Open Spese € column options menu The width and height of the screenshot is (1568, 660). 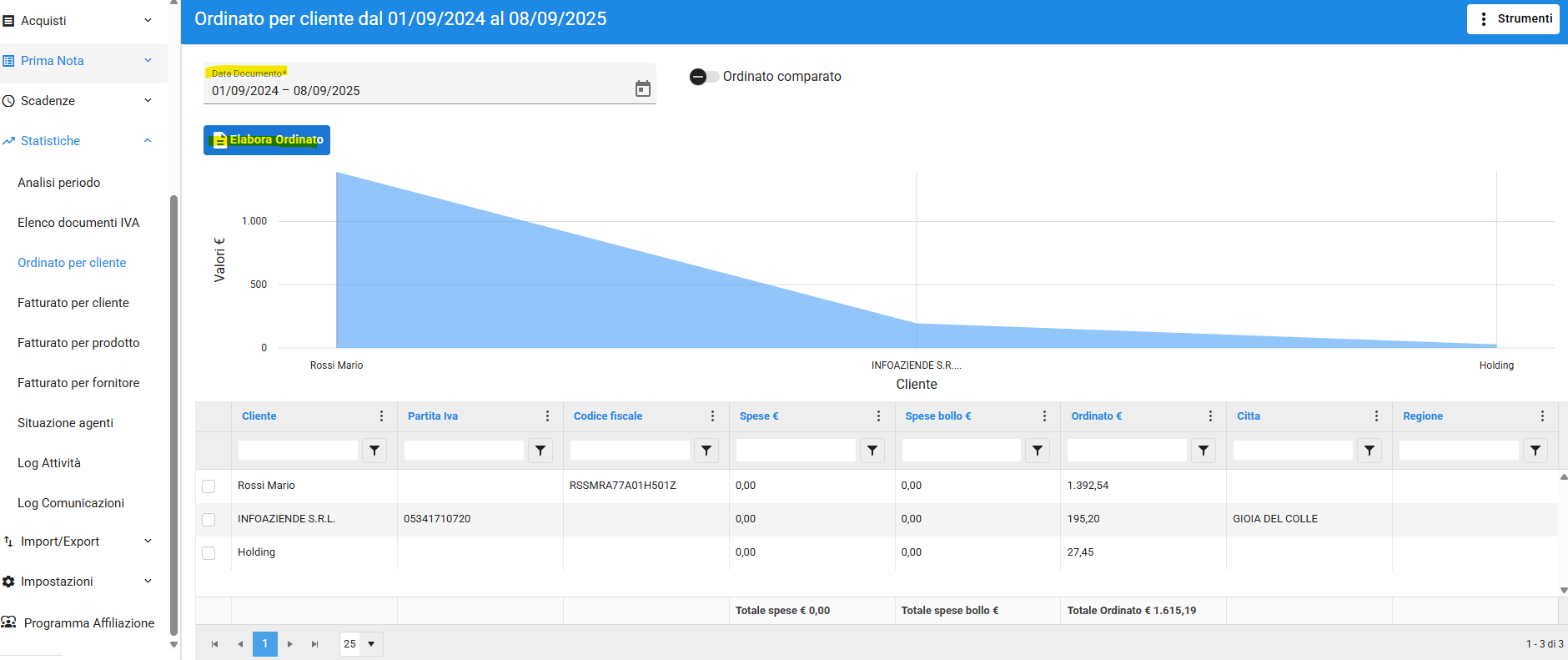878,416
